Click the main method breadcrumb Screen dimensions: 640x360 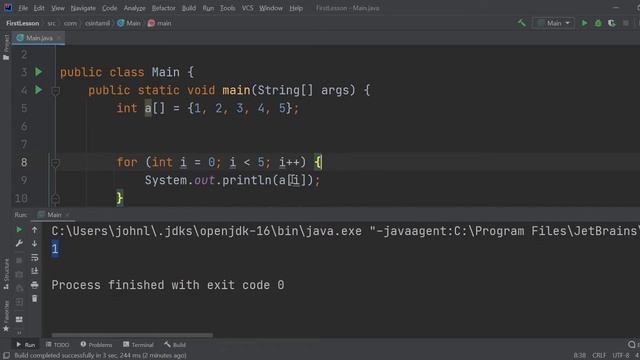160,23
